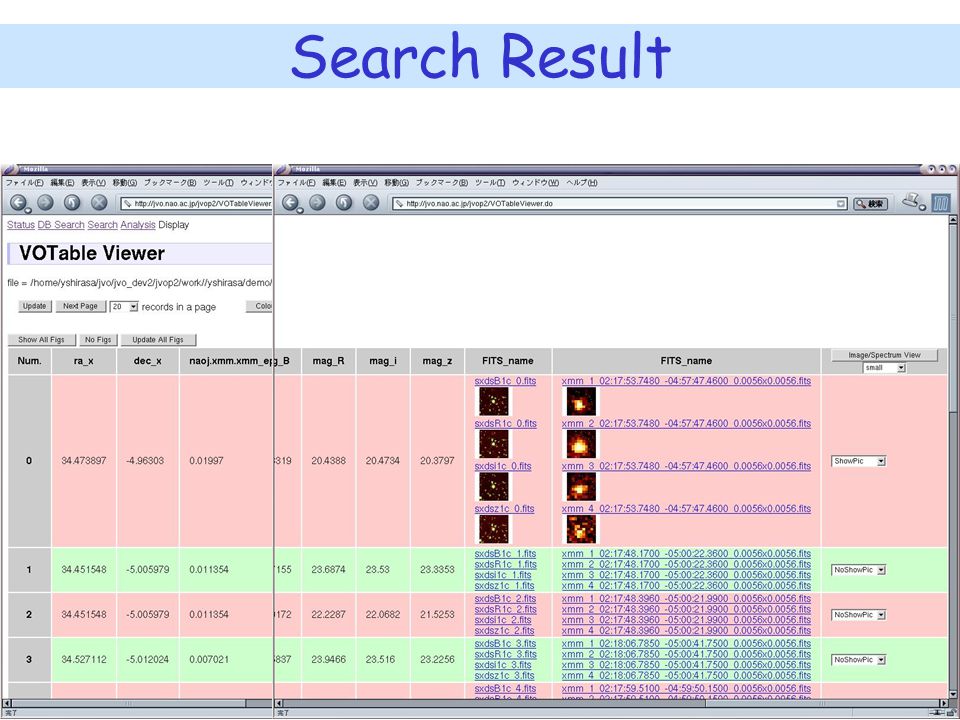Image resolution: width=960 pixels, height=720 pixels.
Task: Click right window vertical scrollbar
Action: click(x=953, y=456)
